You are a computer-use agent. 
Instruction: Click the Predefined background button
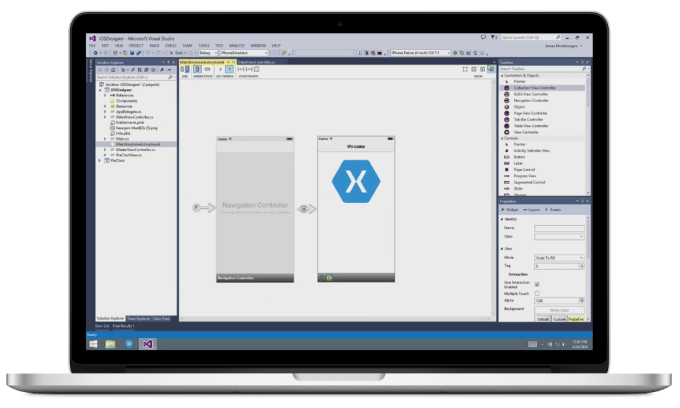coord(576,319)
